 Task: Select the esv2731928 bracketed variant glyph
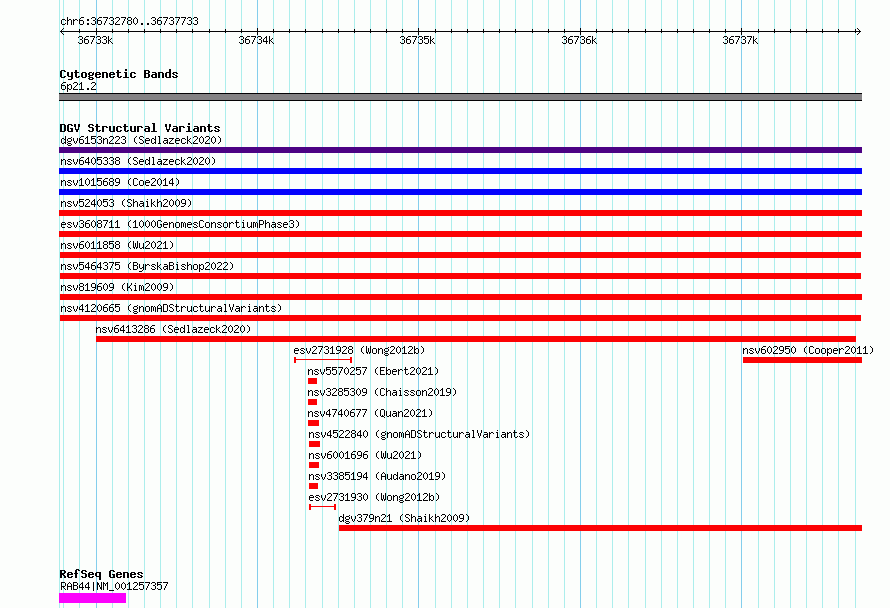point(323,360)
